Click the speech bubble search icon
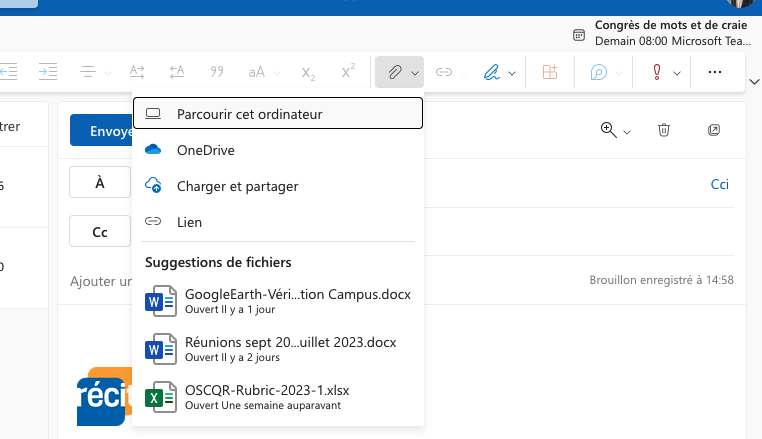Image resolution: width=762 pixels, height=439 pixels. pos(598,72)
